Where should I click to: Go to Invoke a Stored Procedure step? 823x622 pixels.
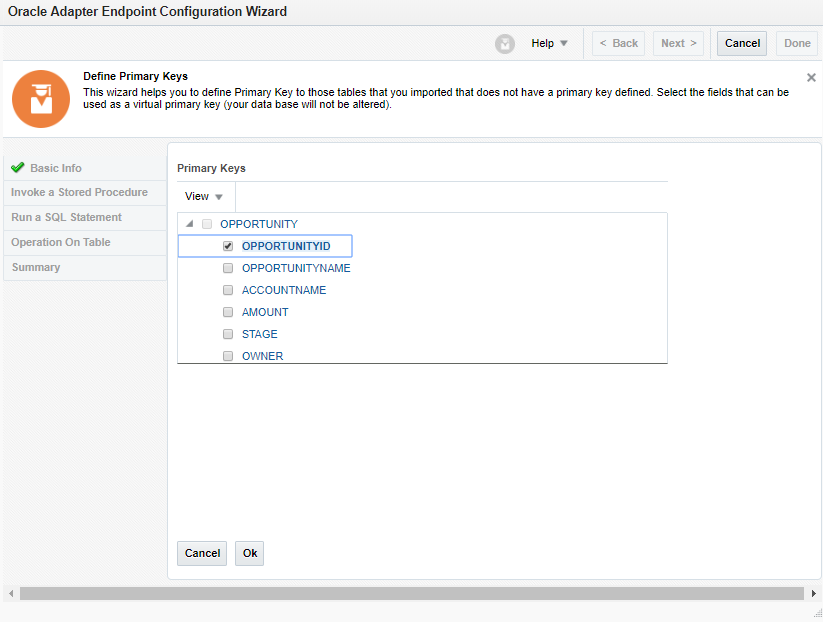click(79, 192)
